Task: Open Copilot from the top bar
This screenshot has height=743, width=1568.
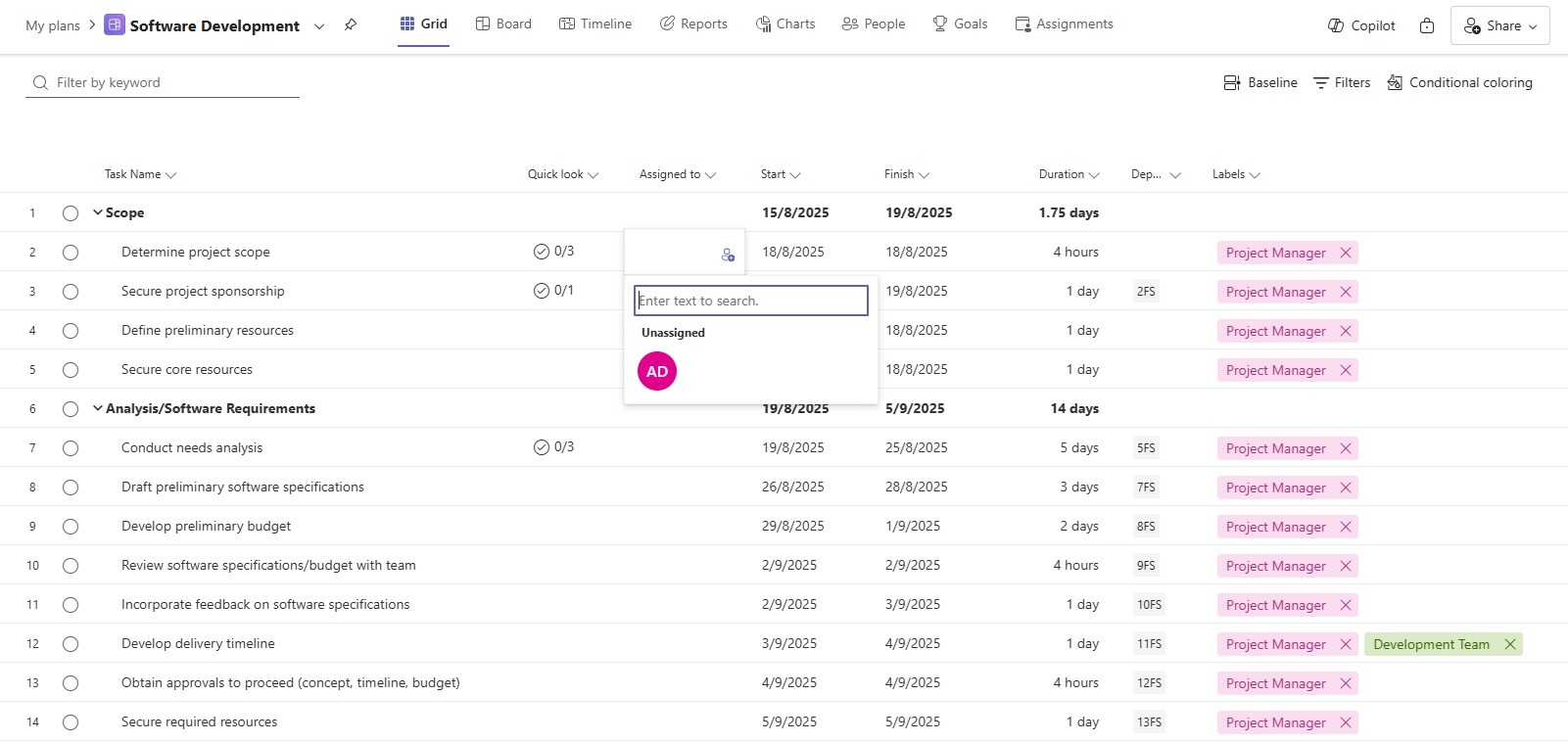Action: pyautogui.click(x=1361, y=25)
